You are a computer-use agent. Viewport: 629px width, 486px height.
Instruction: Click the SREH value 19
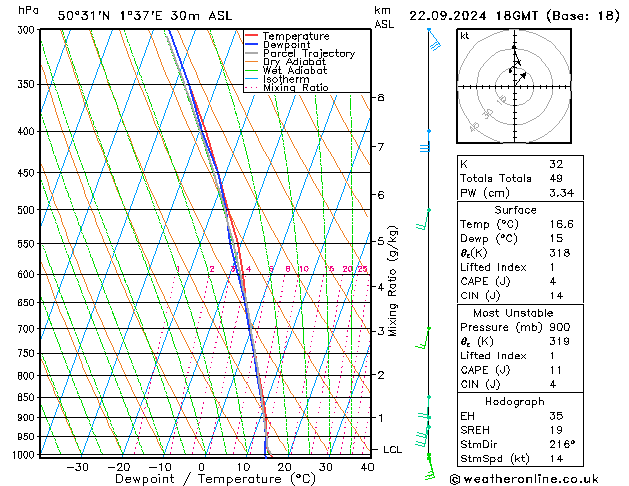[556, 430]
